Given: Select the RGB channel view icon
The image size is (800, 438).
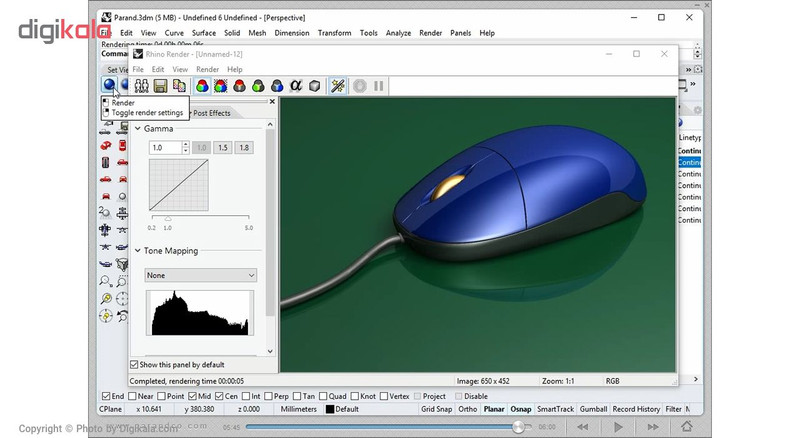Looking at the screenshot, I should [202, 86].
